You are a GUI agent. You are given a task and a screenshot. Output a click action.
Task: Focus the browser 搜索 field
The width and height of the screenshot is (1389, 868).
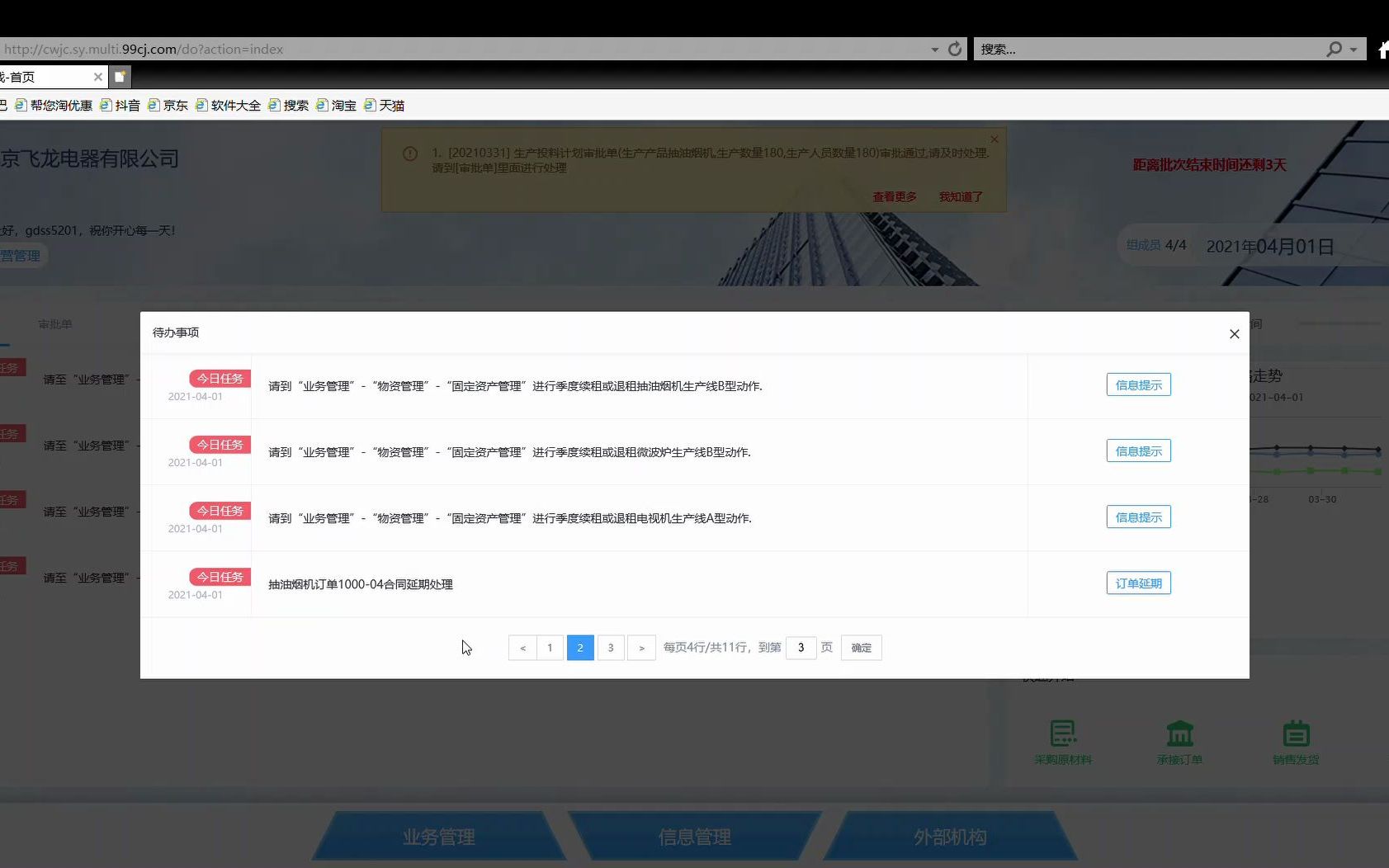[1147, 49]
